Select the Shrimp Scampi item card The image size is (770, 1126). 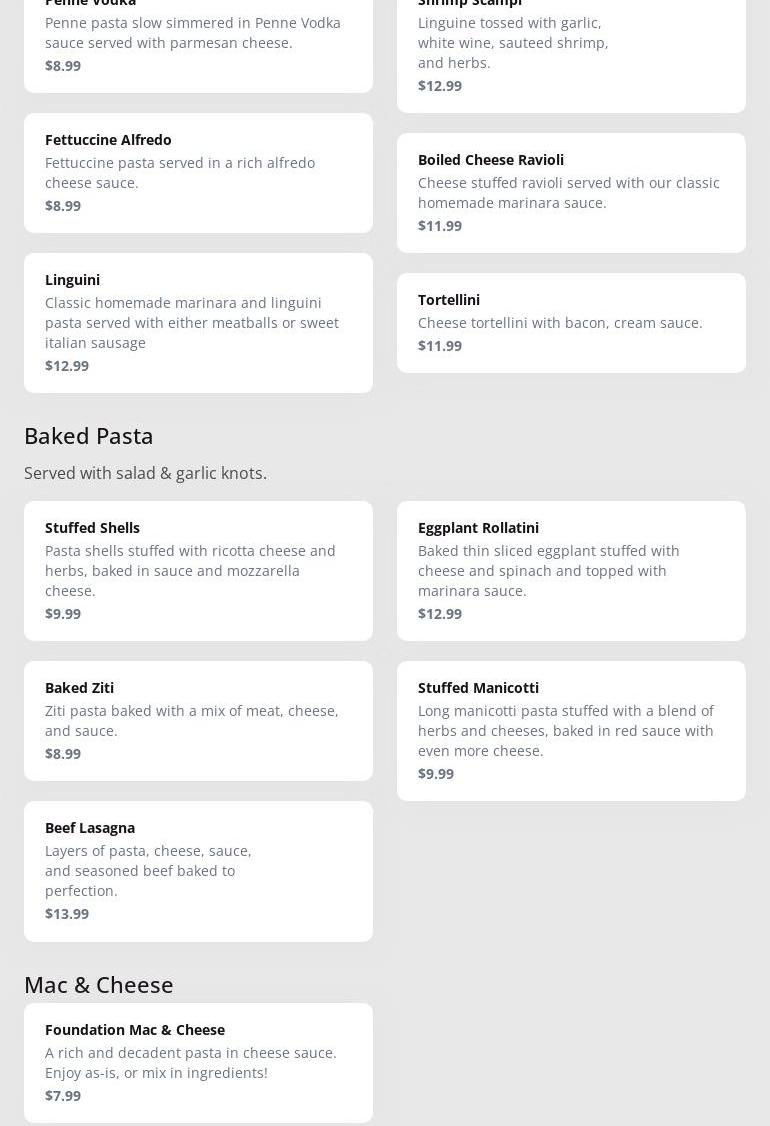tap(571, 50)
